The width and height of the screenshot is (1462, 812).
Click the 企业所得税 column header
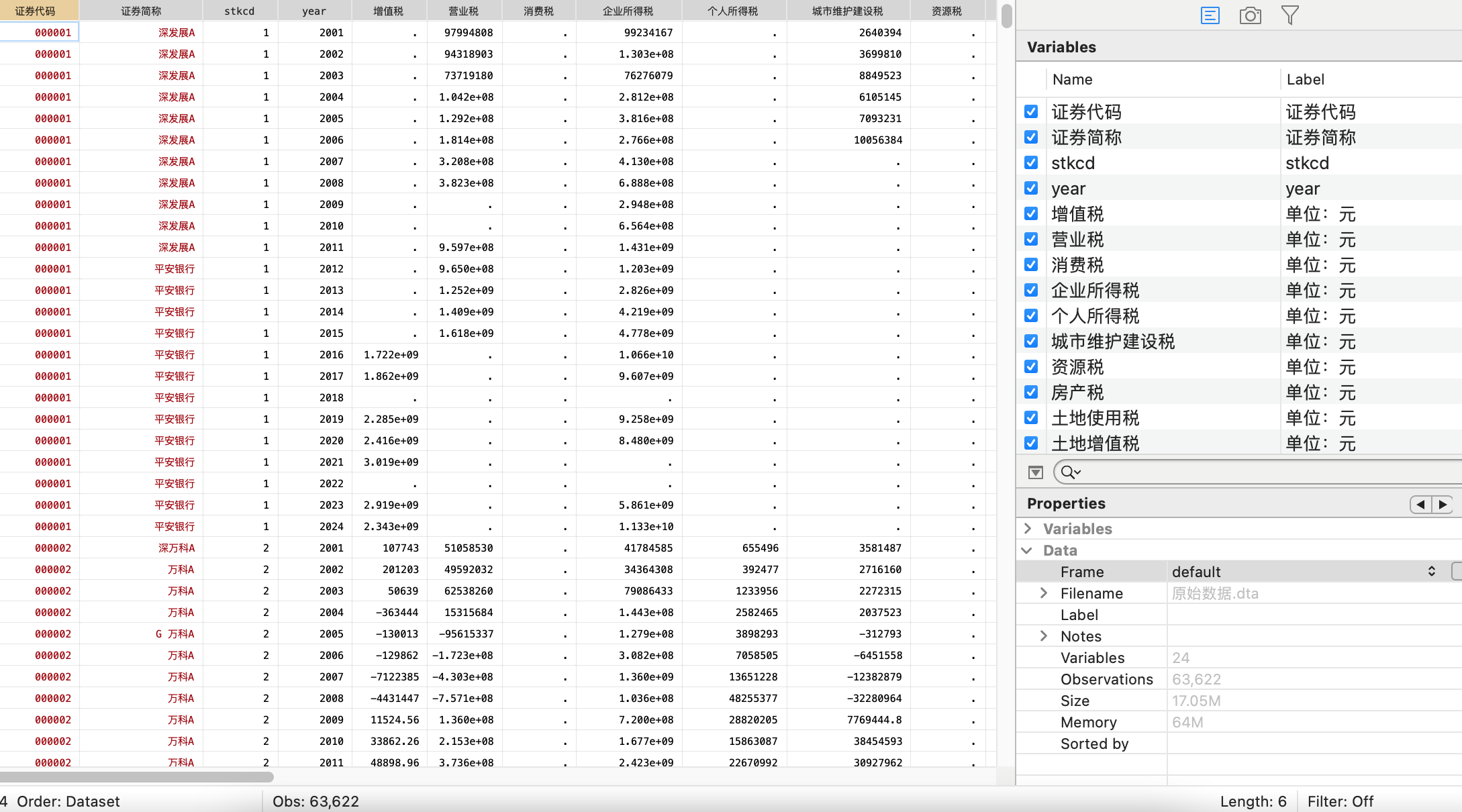point(628,11)
